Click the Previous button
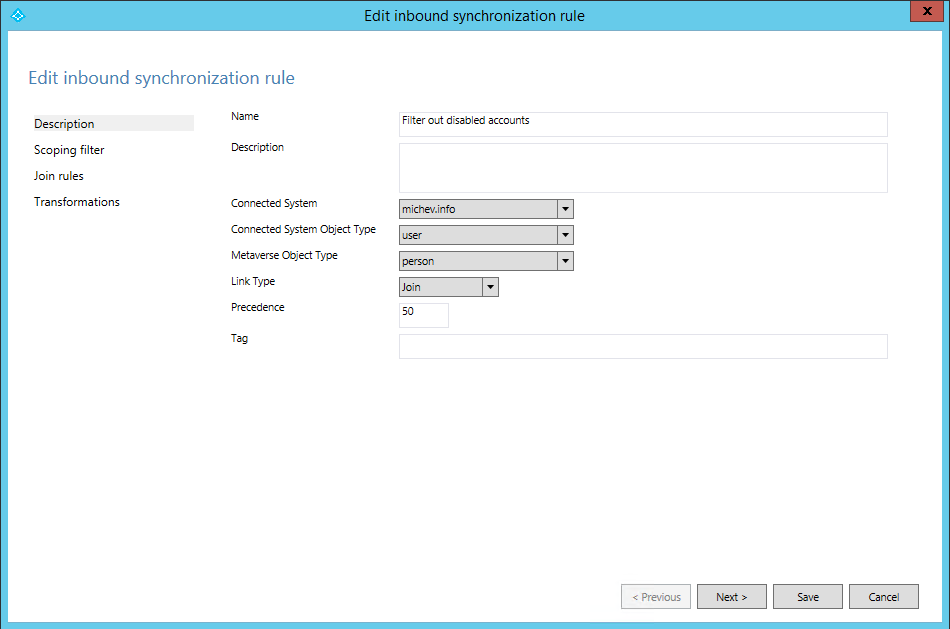Viewport: 950px width, 629px height. point(655,596)
